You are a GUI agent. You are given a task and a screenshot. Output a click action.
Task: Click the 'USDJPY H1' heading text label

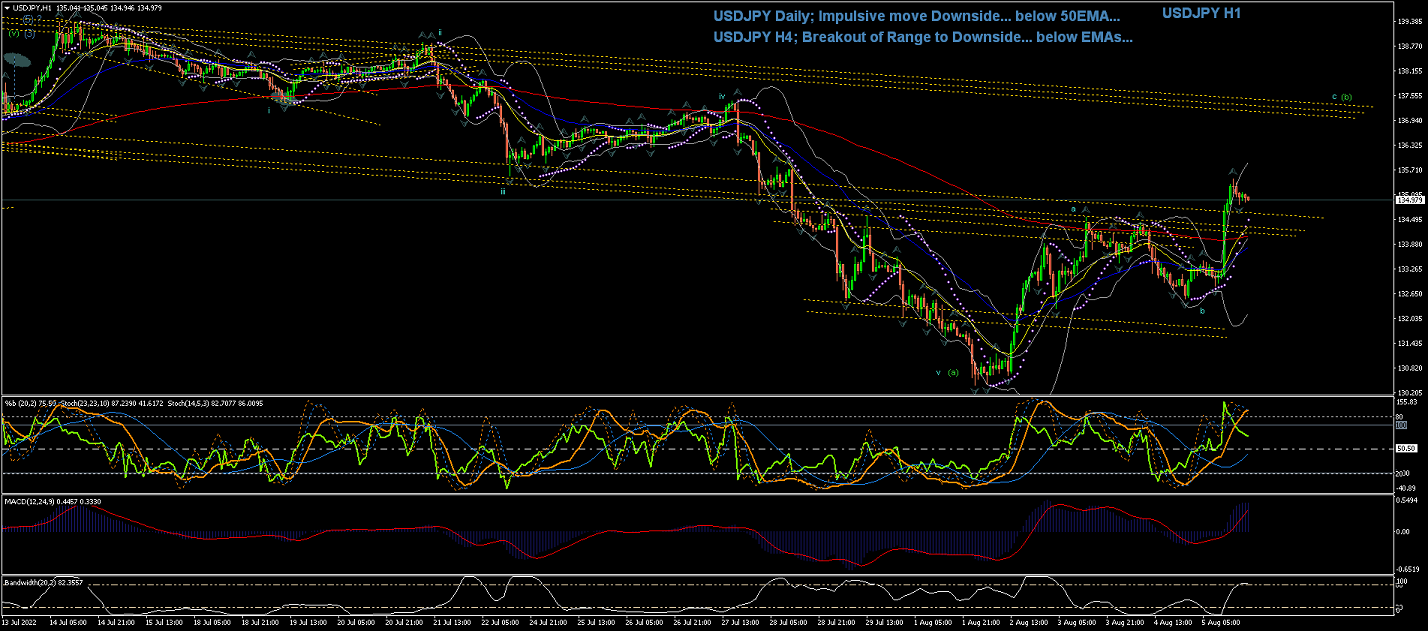click(1201, 13)
